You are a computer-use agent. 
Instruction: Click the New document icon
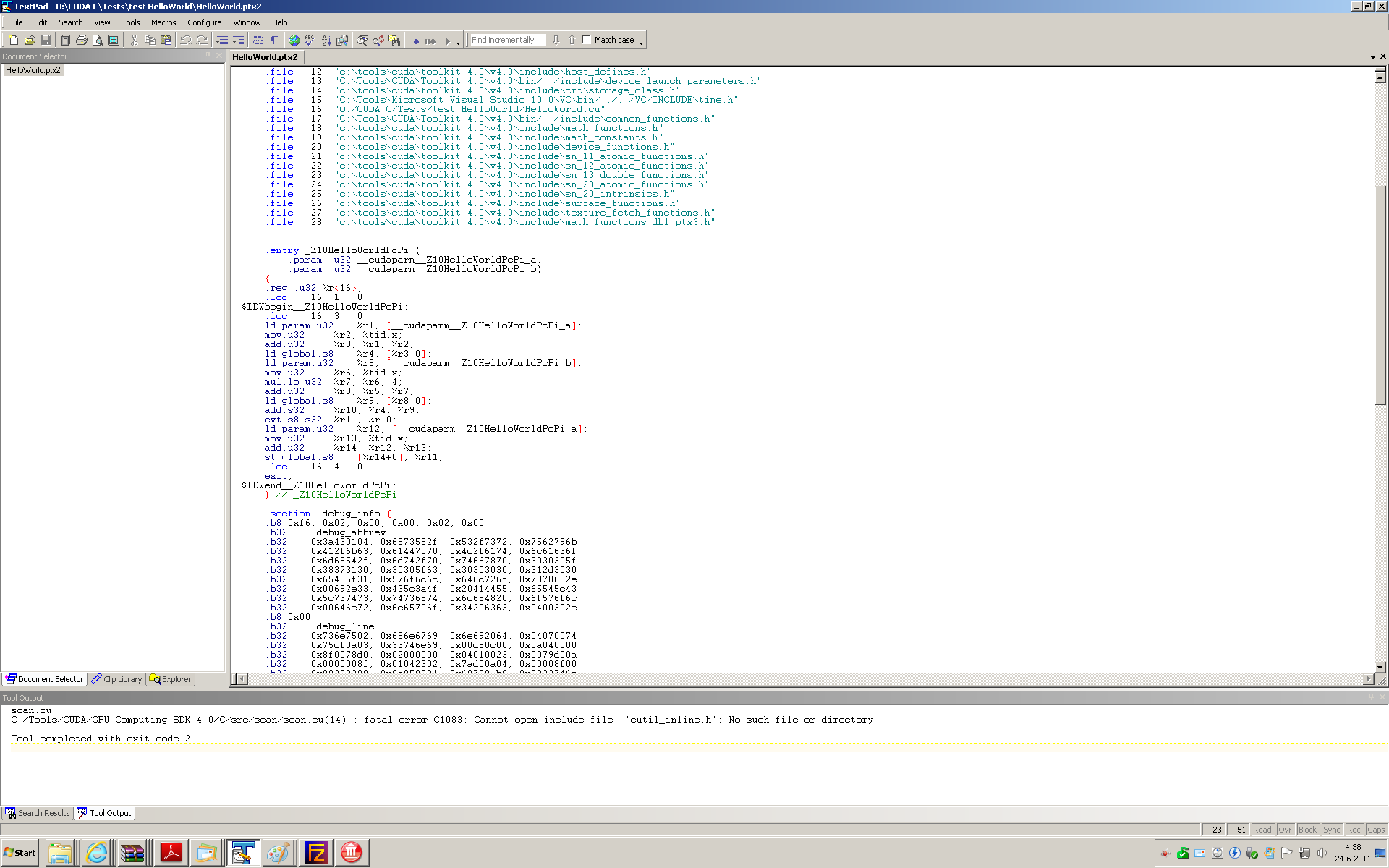pos(13,41)
